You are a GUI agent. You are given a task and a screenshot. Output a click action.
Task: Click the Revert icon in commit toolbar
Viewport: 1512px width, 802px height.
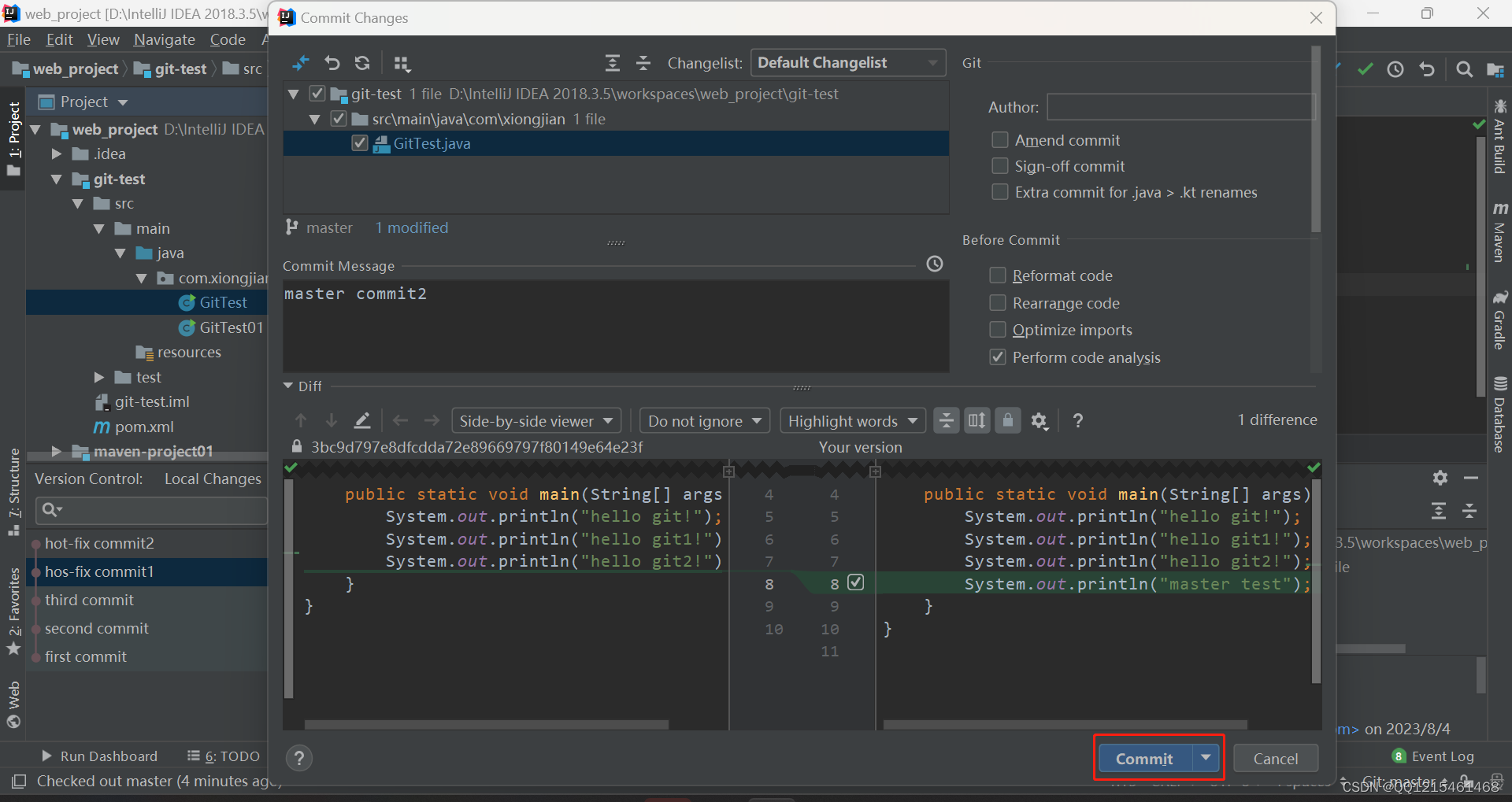pos(332,63)
